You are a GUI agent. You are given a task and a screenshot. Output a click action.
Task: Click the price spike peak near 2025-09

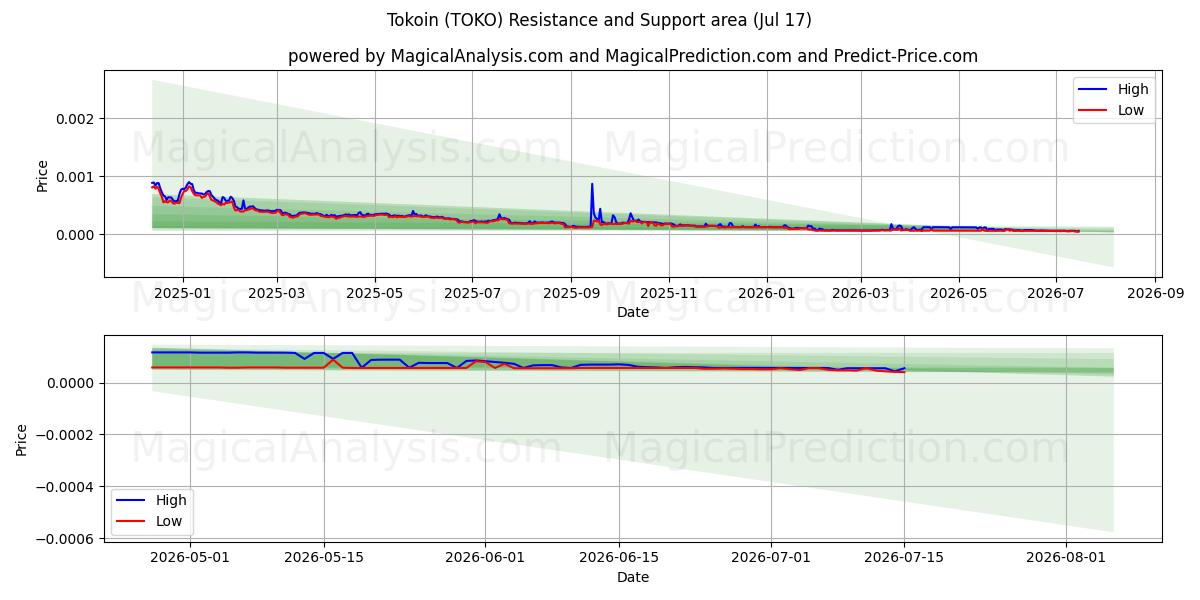(x=592, y=184)
